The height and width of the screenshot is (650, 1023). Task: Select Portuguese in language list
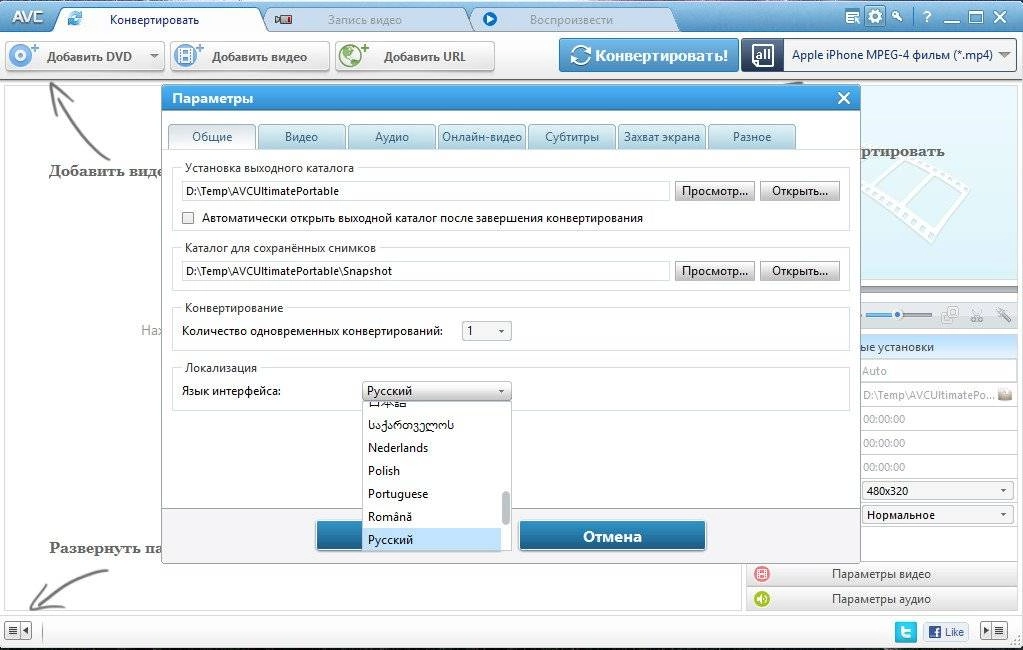click(x=431, y=494)
